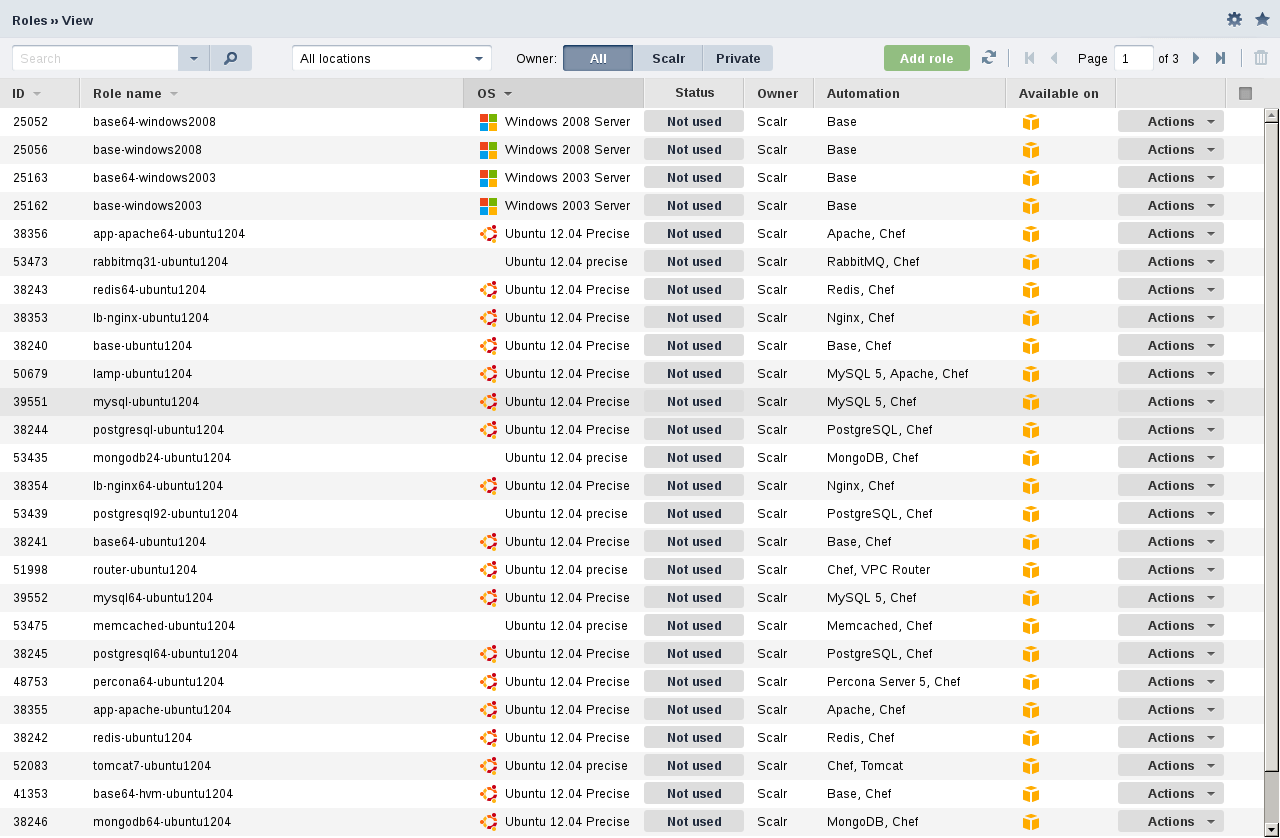Click platform cube icon for base64-windows2008
1280x838 pixels.
1031,122
